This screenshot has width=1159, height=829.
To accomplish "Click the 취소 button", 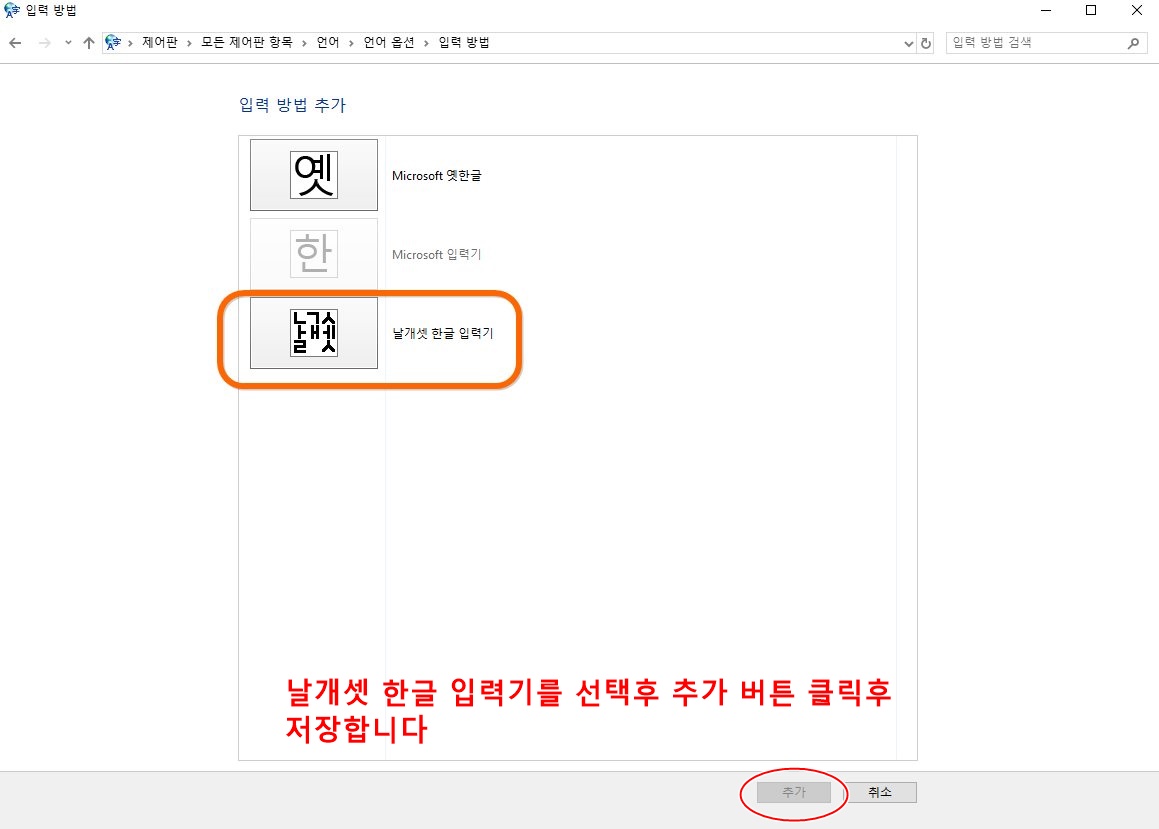I will coord(880,792).
